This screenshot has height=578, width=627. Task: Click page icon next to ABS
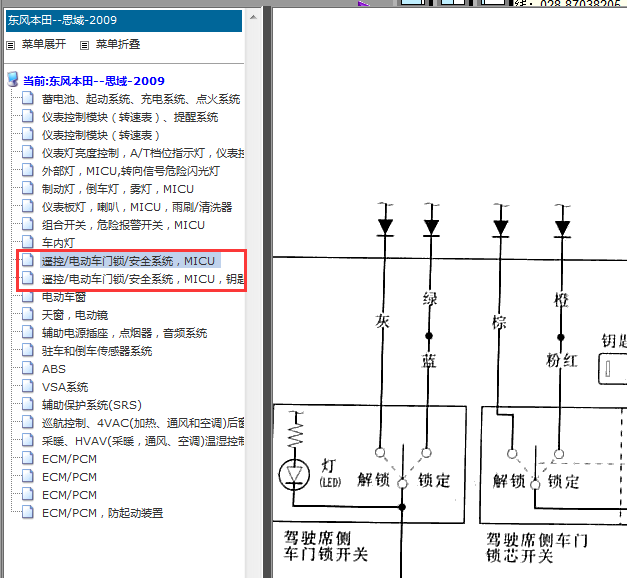click(x=28, y=368)
